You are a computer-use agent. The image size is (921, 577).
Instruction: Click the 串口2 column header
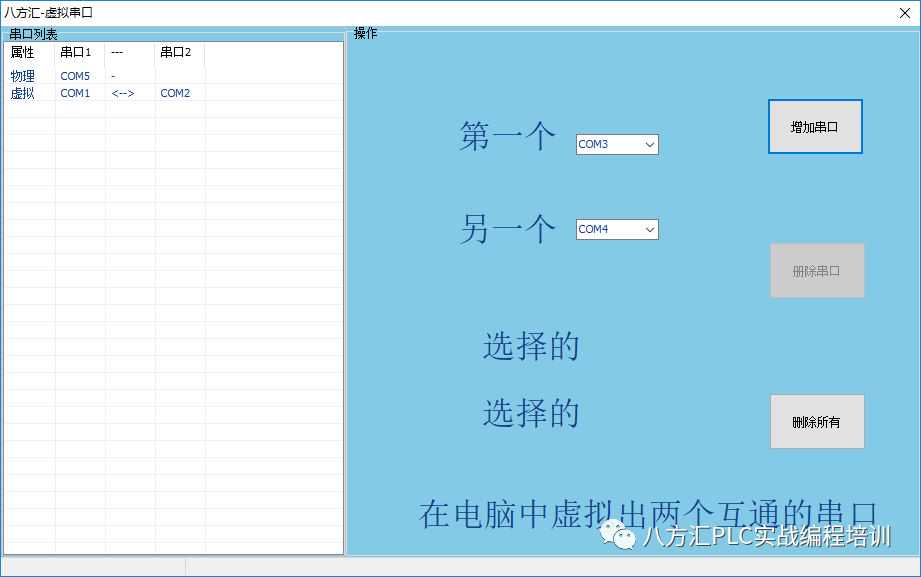[x=175, y=53]
